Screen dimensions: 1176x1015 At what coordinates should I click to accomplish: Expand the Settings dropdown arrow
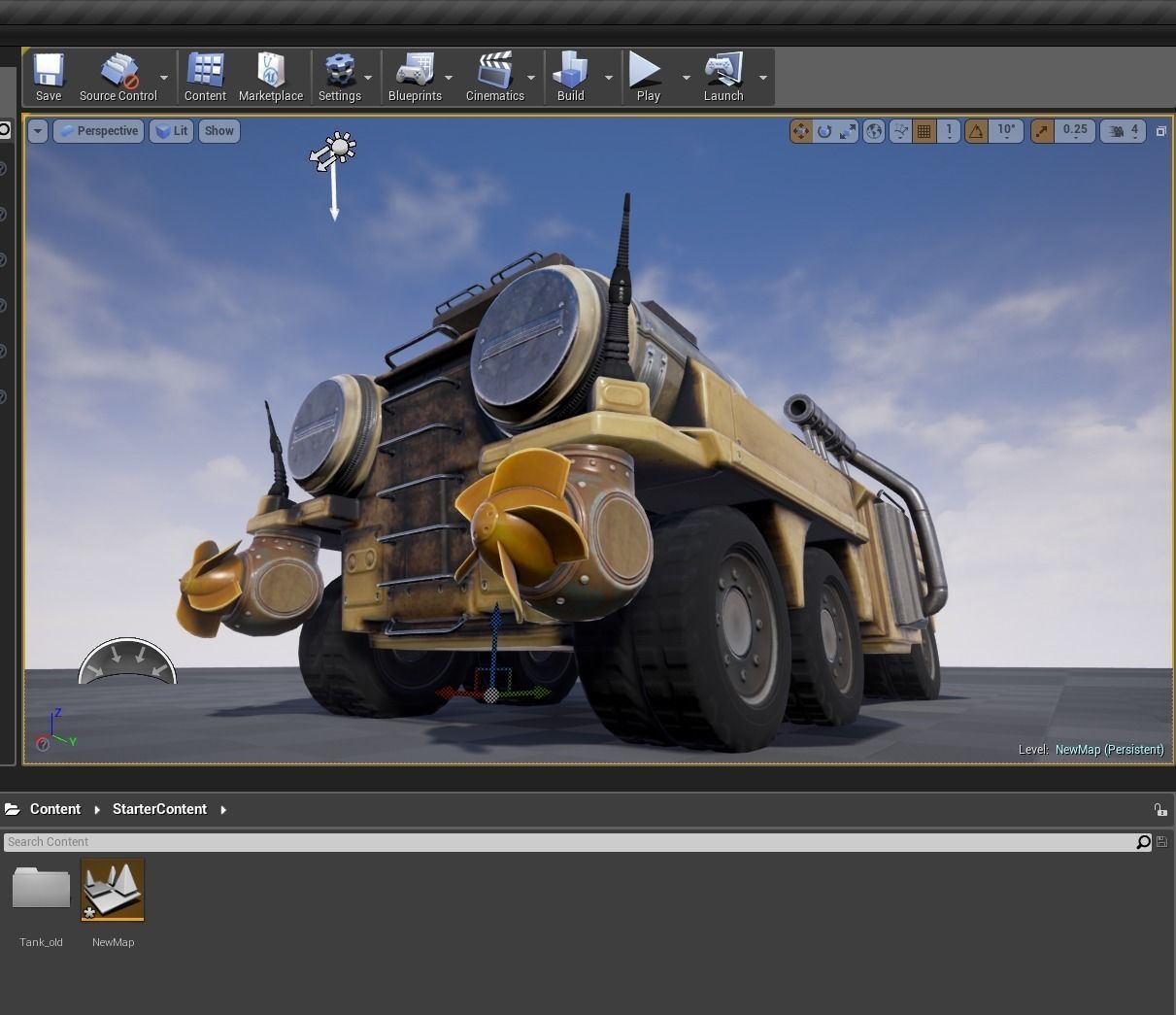368,78
